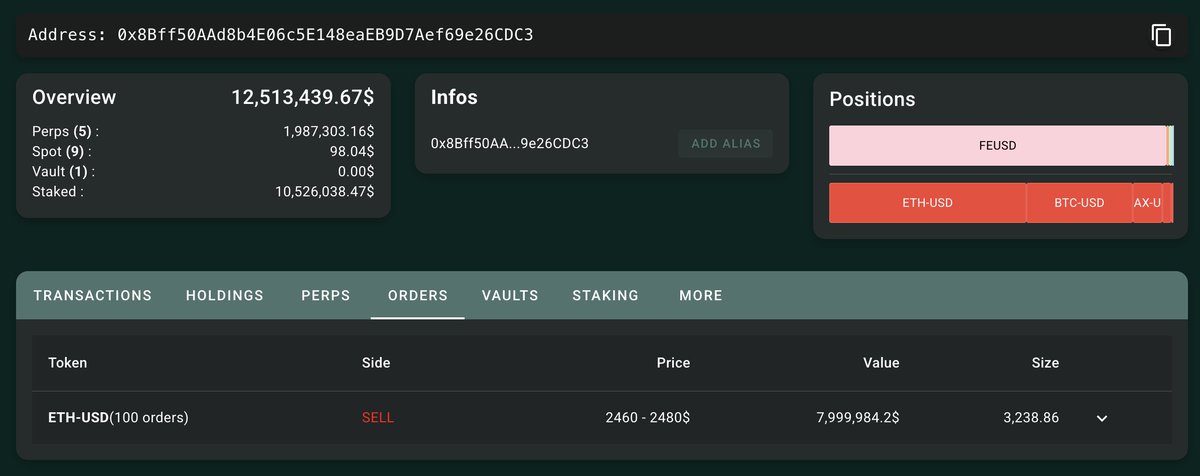This screenshot has width=1200, height=476.
Task: Open the MORE tab menu
Action: click(x=701, y=296)
